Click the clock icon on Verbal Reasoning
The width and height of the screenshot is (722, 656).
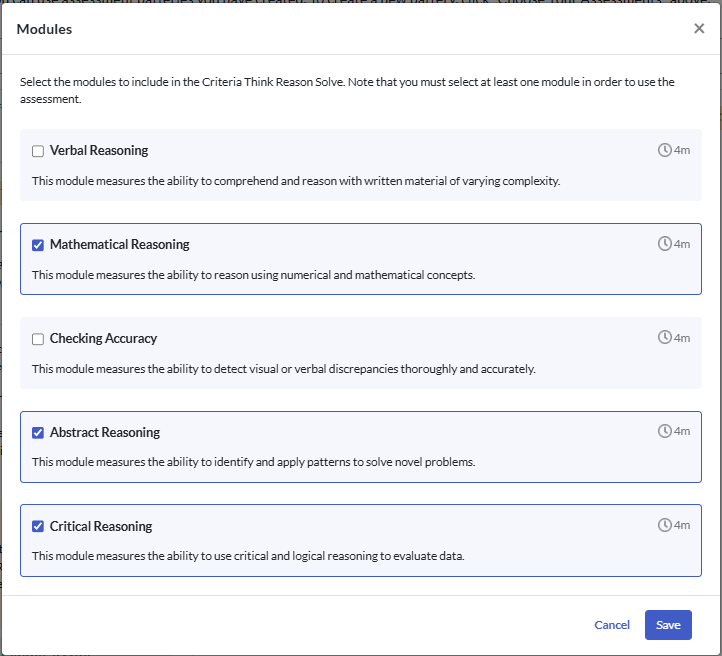pyautogui.click(x=665, y=150)
